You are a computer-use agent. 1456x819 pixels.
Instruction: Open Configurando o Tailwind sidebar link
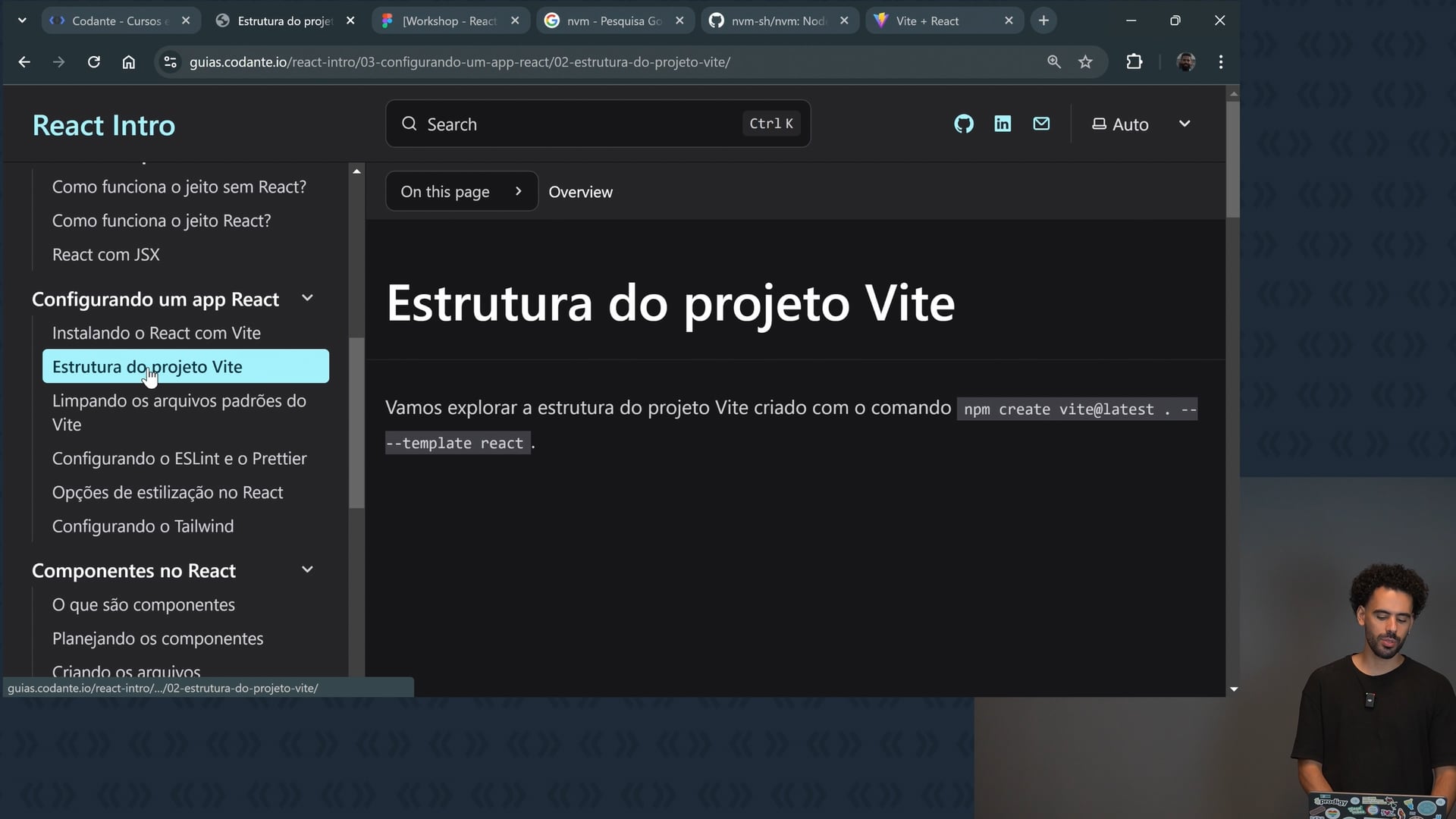click(x=143, y=526)
